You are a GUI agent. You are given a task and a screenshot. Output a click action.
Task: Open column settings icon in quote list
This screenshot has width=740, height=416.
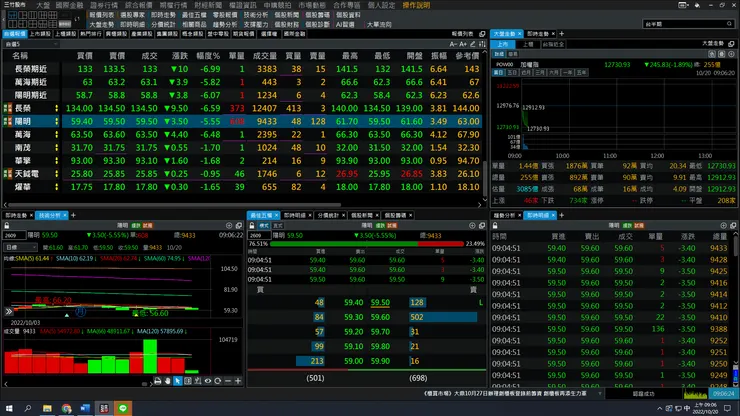(482, 44)
